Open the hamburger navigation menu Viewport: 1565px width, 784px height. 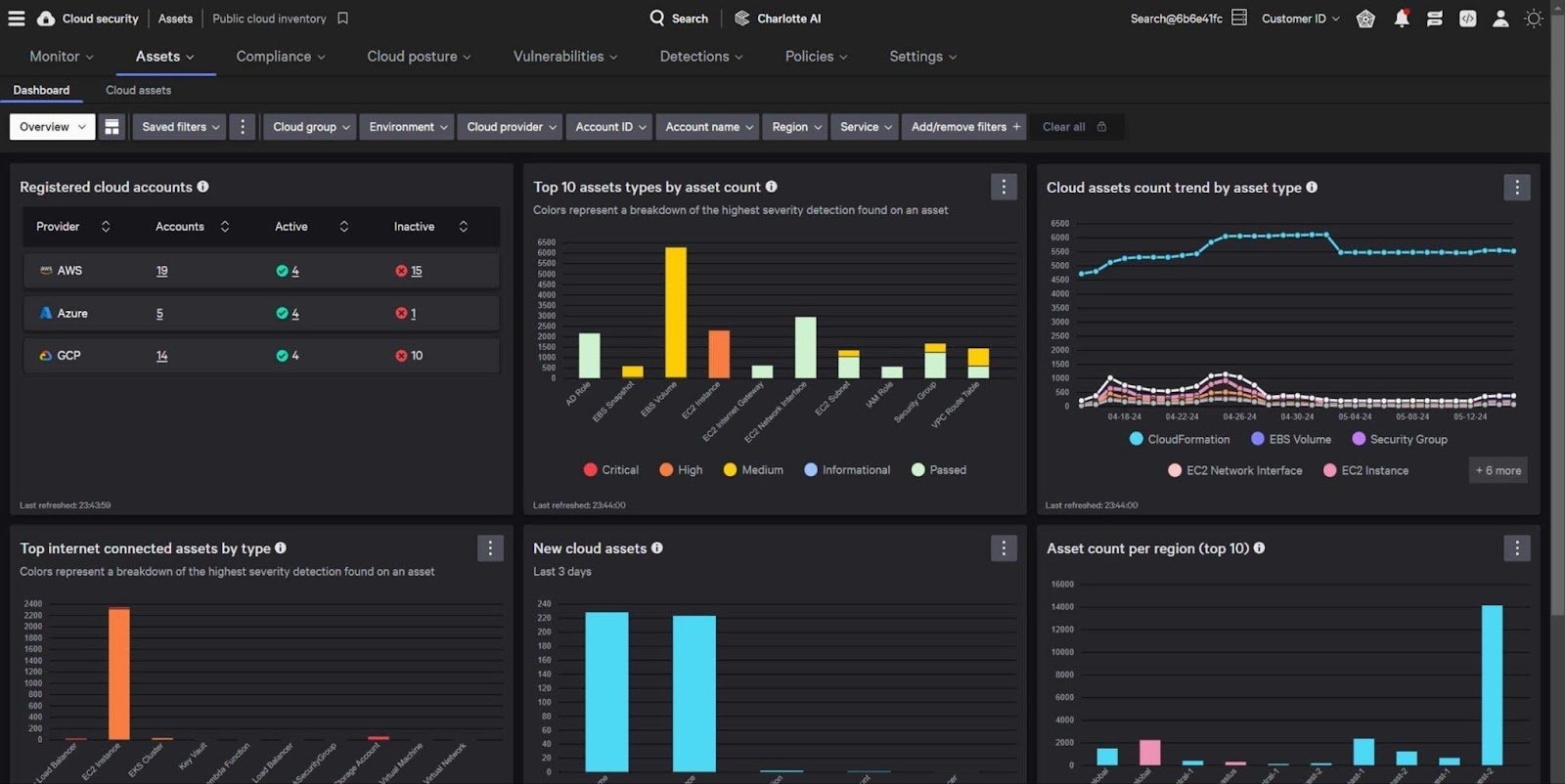pyautogui.click(x=17, y=19)
